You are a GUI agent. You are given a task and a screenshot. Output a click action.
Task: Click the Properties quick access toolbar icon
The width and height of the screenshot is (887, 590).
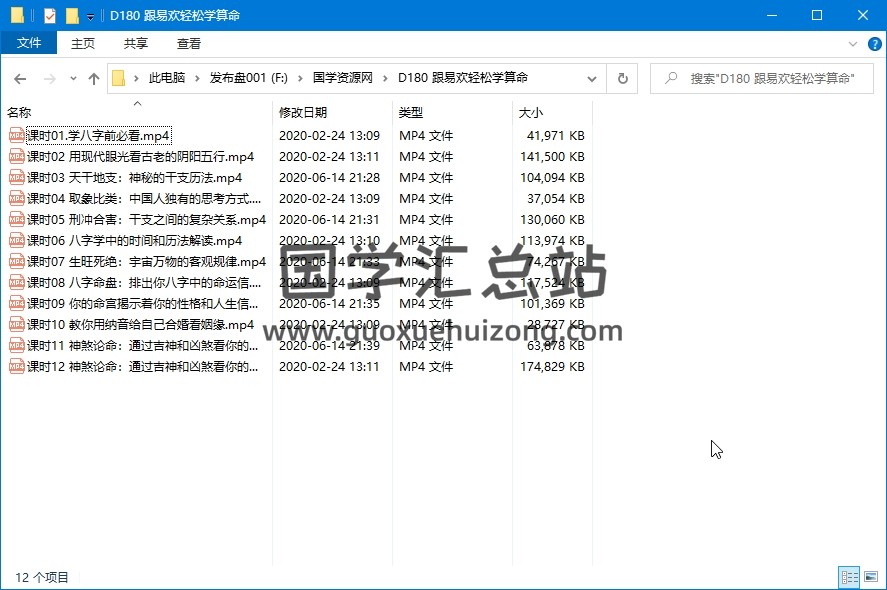point(49,16)
